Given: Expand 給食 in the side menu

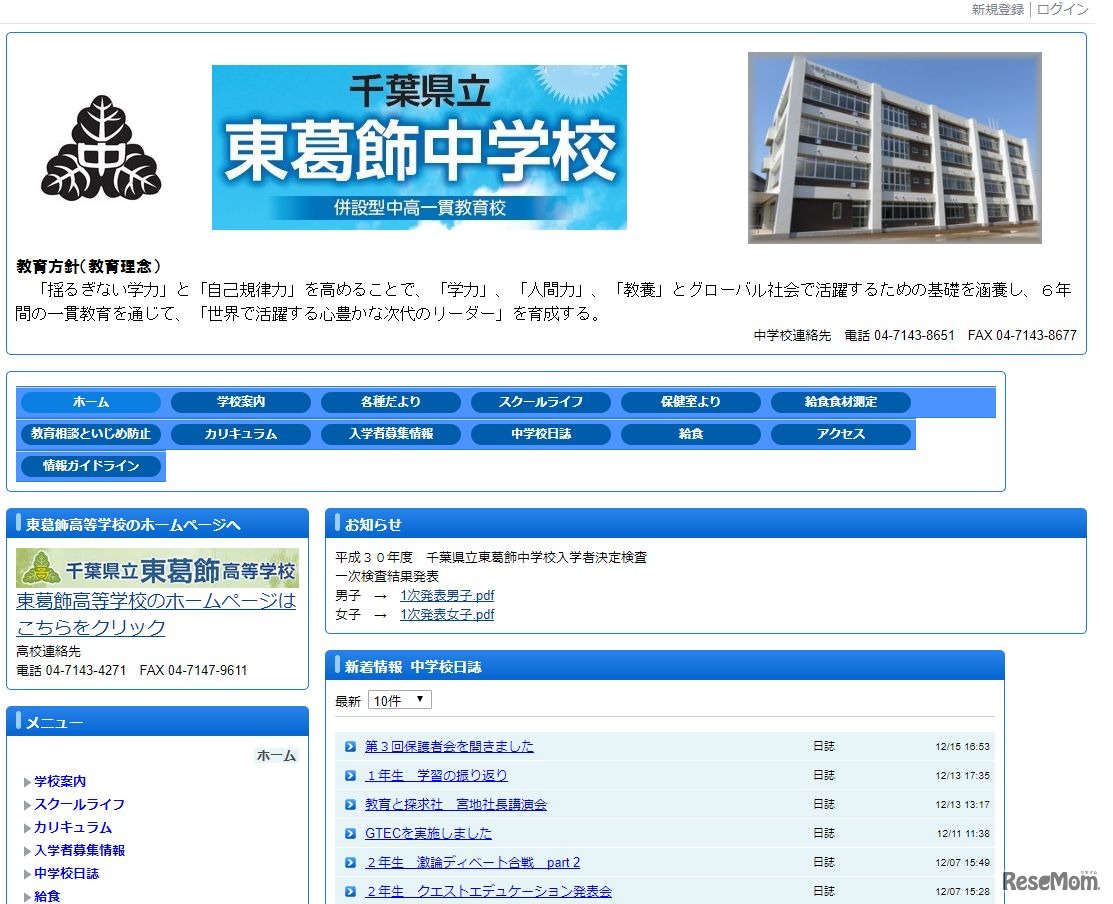Looking at the screenshot, I should pos(47,896).
